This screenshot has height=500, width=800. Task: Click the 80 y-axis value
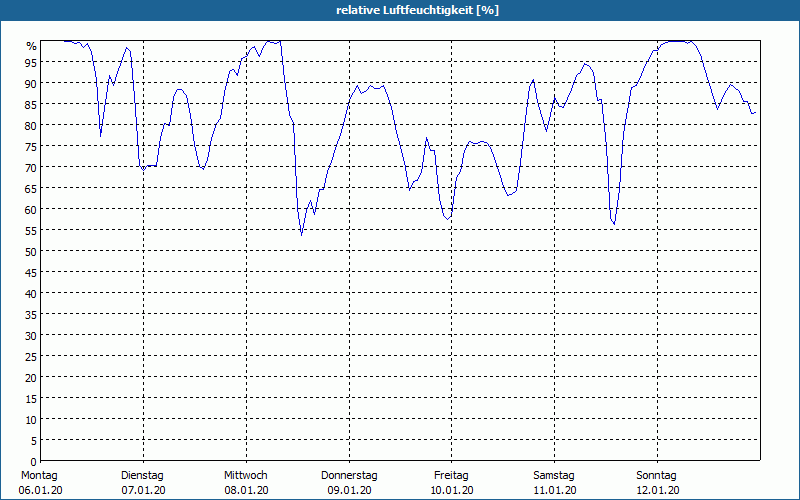click(31, 126)
